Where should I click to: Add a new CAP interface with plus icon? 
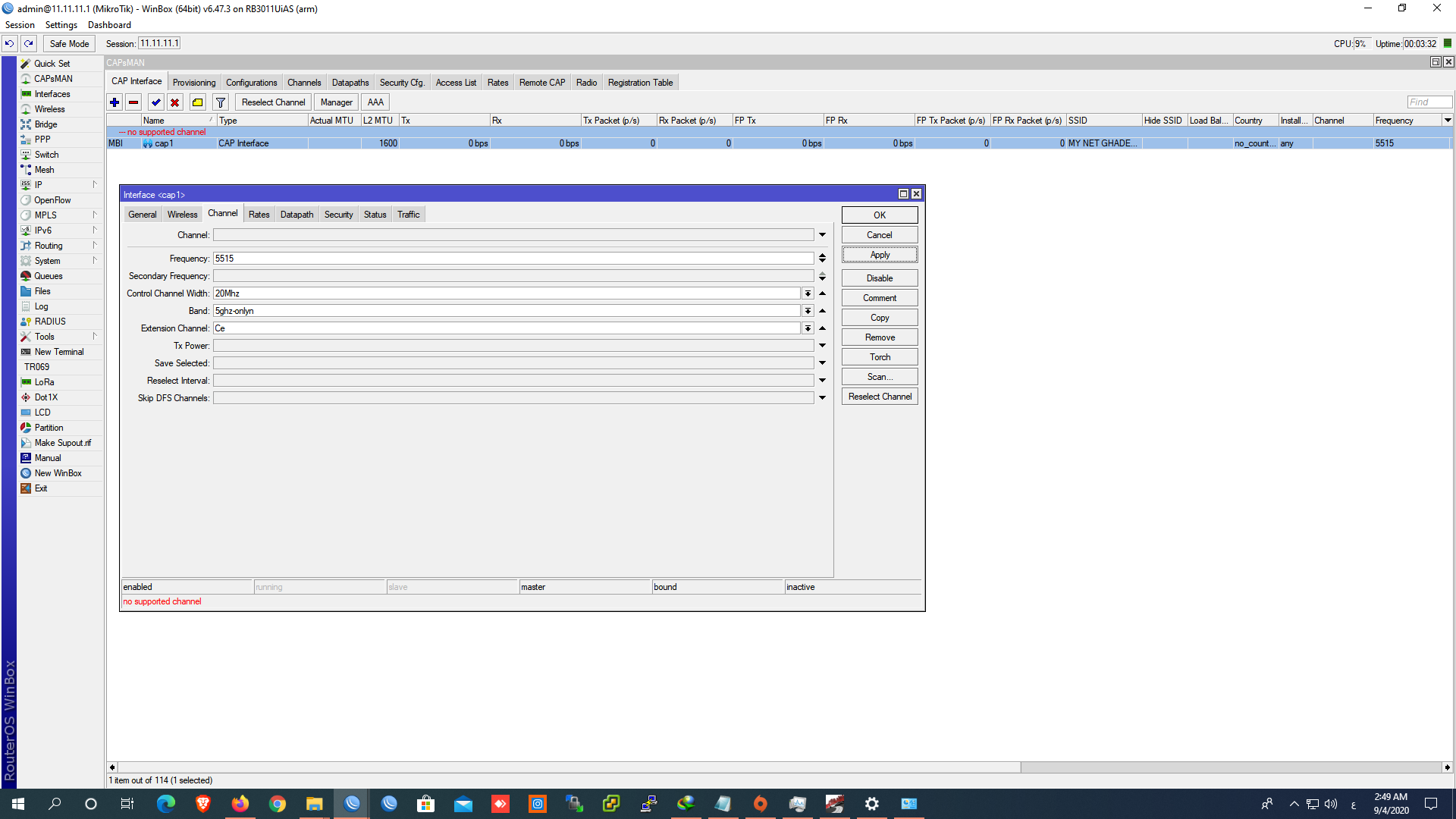tap(115, 102)
